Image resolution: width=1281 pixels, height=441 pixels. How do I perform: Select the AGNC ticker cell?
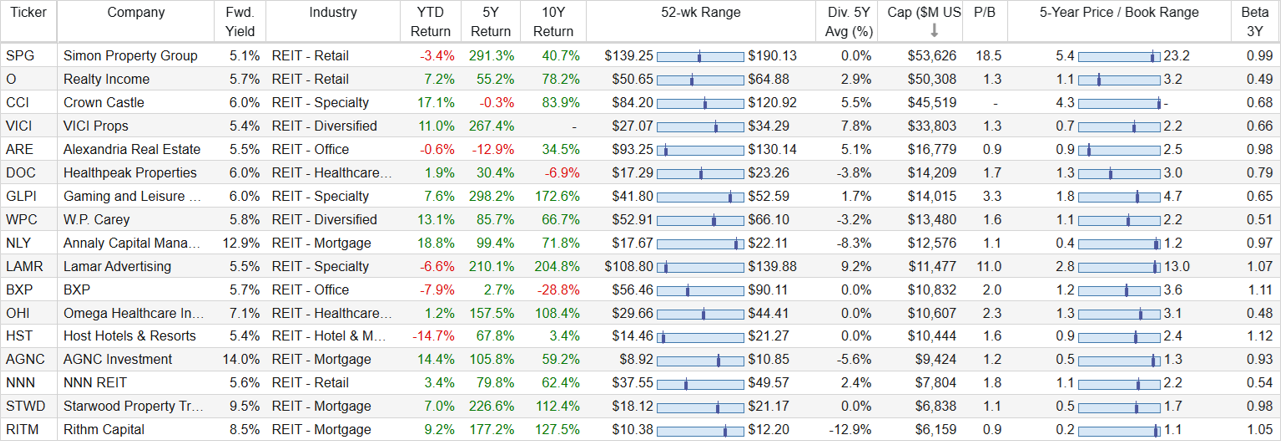tap(29, 359)
